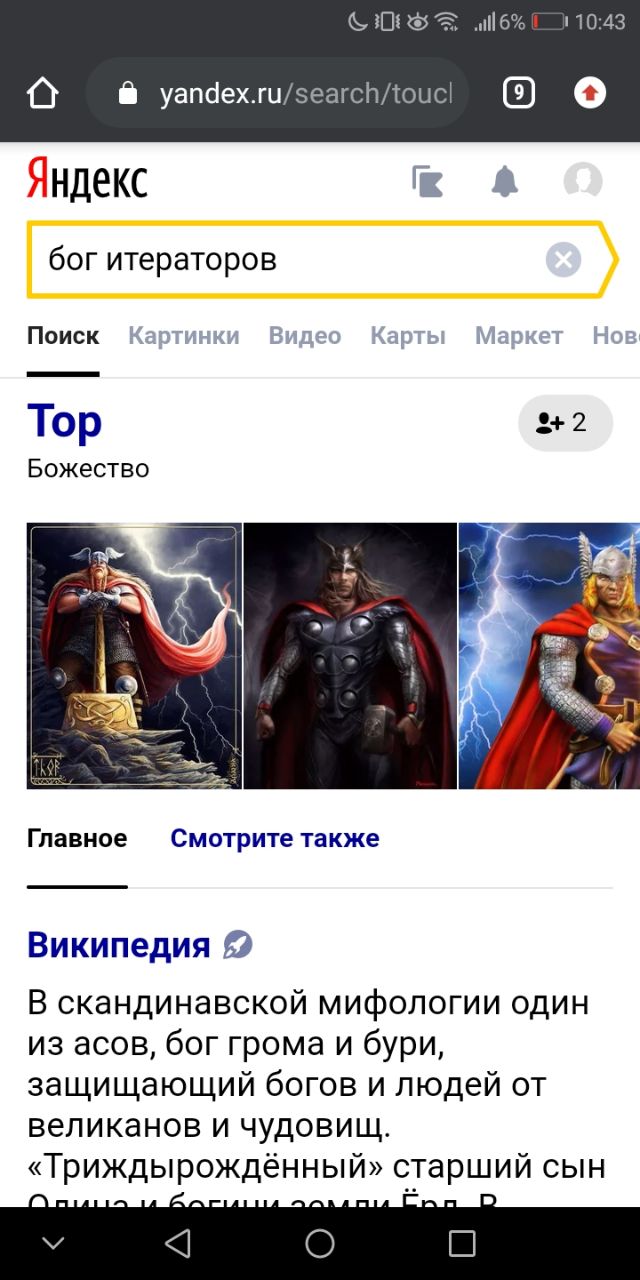Tap the subscribe button showing 2 followers
640x1280 pixels.
565,423
